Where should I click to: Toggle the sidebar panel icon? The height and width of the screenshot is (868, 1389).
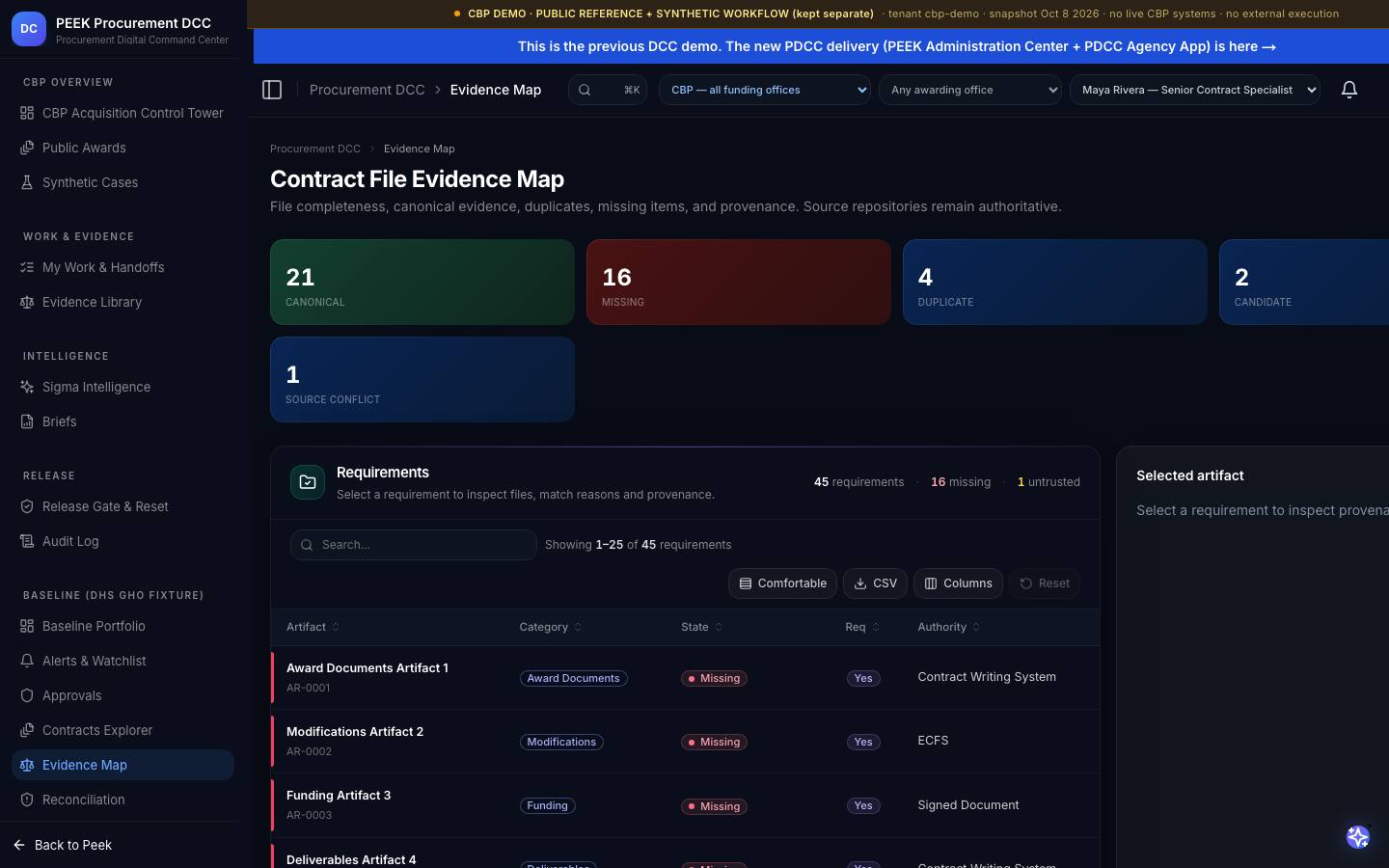click(272, 90)
